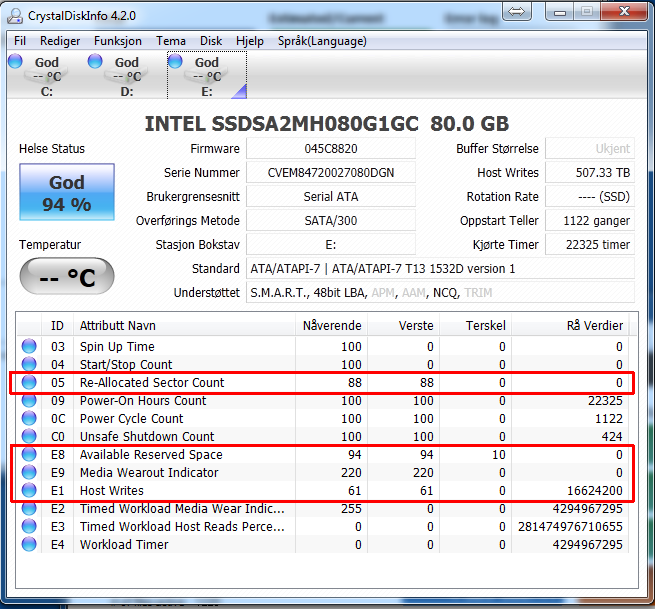Click the temperature -- °C indicator button
Image resolution: width=655 pixels, height=609 pixels.
[x=67, y=276]
